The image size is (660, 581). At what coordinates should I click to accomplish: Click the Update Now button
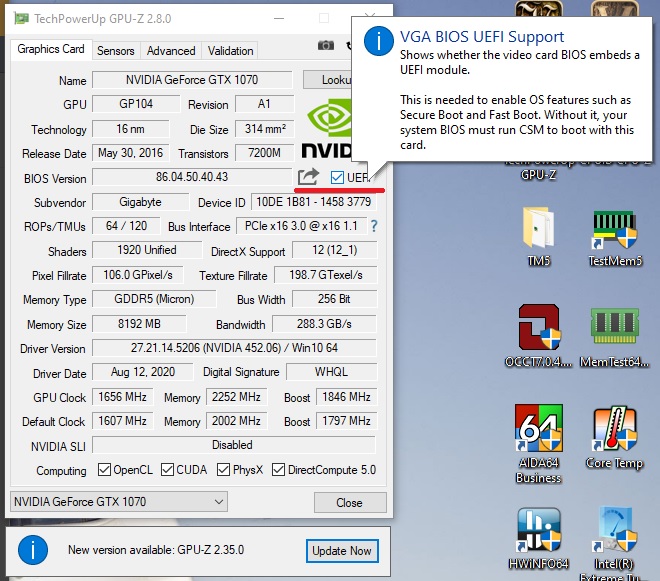[342, 551]
